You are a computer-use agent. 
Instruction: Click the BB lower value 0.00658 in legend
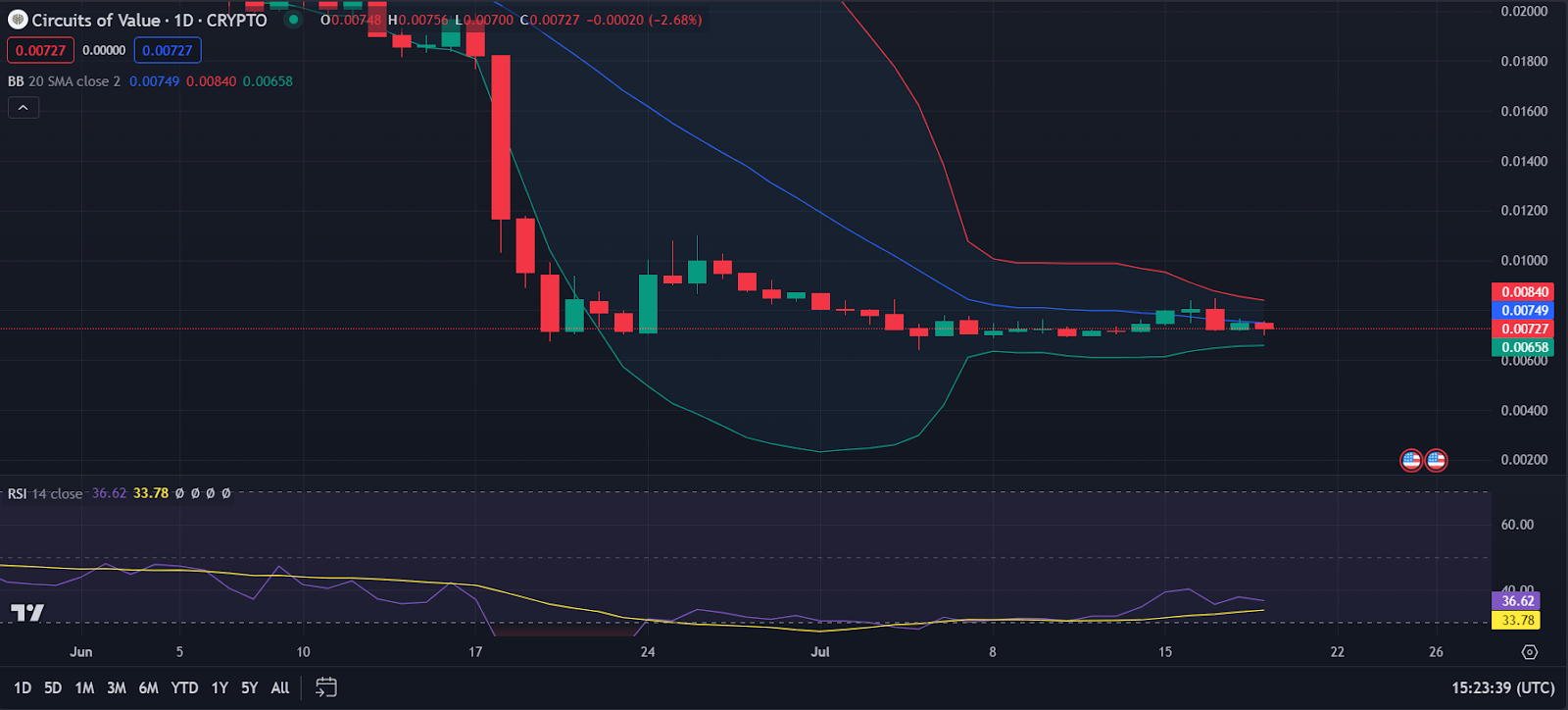pyautogui.click(x=268, y=81)
